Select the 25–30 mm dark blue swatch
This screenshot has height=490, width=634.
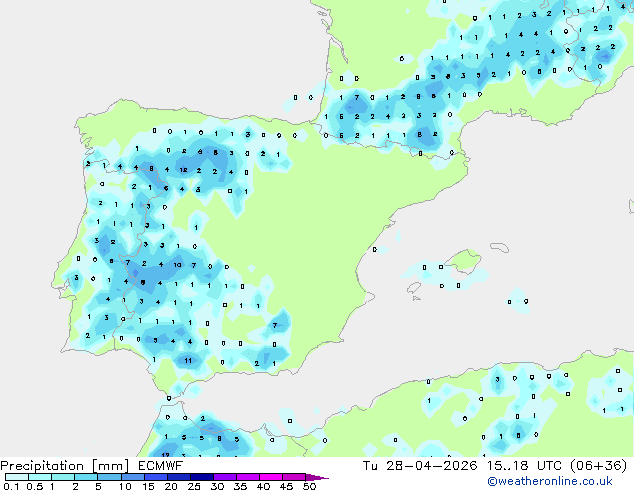(x=202, y=477)
